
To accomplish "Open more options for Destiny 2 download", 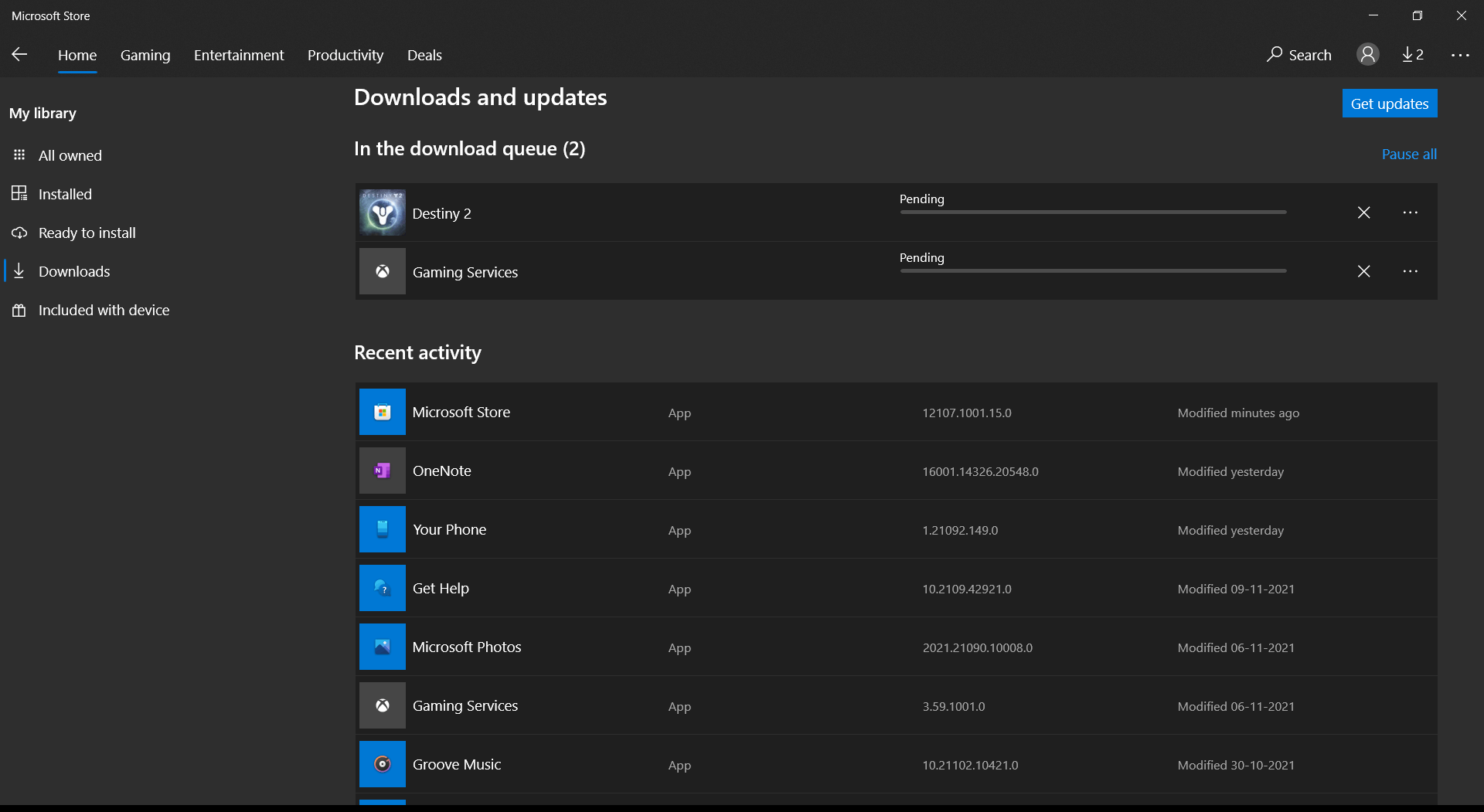I will coord(1410,212).
